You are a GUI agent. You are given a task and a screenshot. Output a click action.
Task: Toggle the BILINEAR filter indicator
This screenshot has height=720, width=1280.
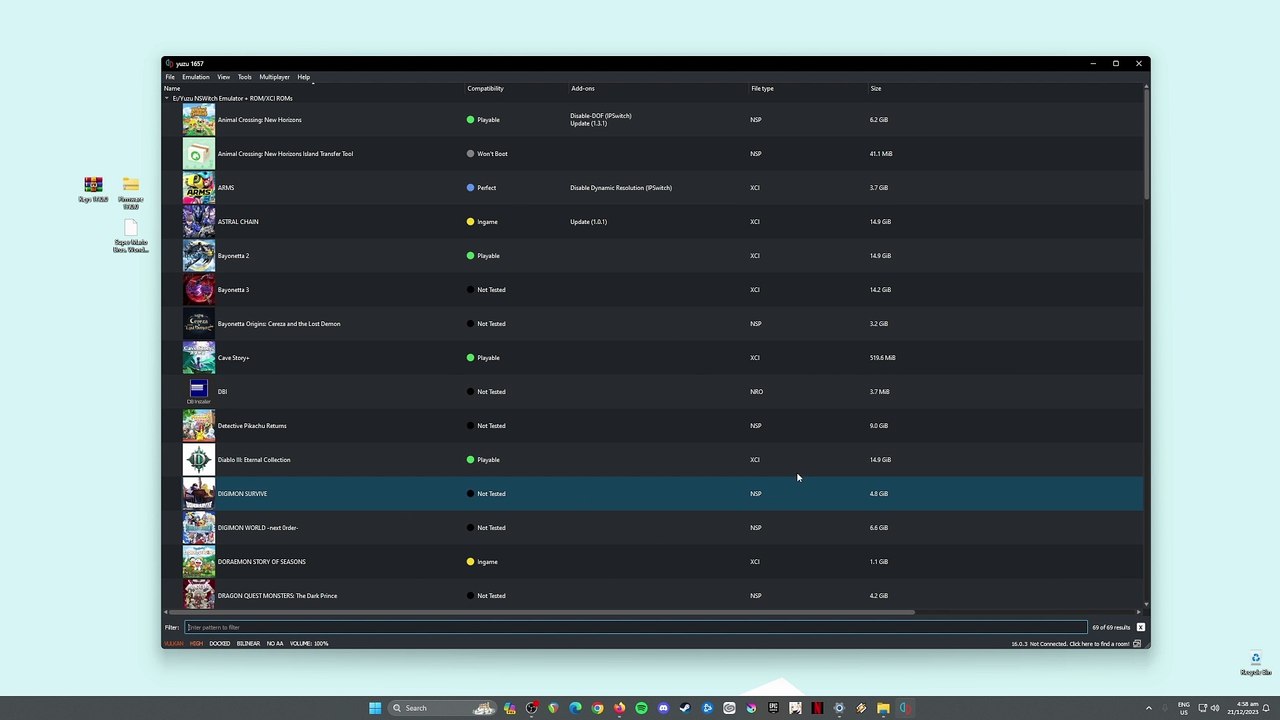[x=248, y=644]
